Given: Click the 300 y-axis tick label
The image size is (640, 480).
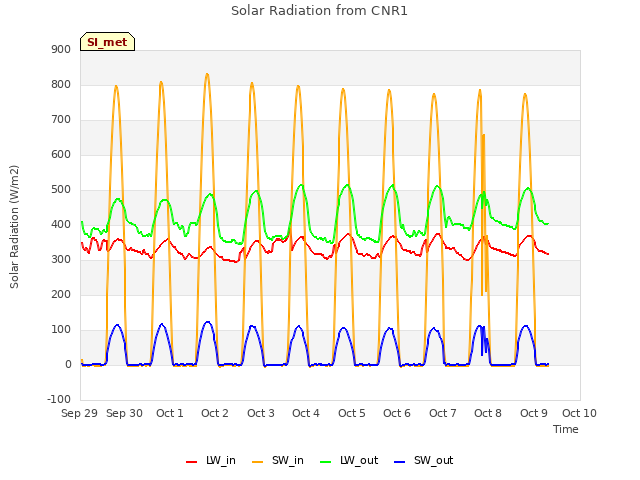Looking at the screenshot, I should (x=61, y=260).
